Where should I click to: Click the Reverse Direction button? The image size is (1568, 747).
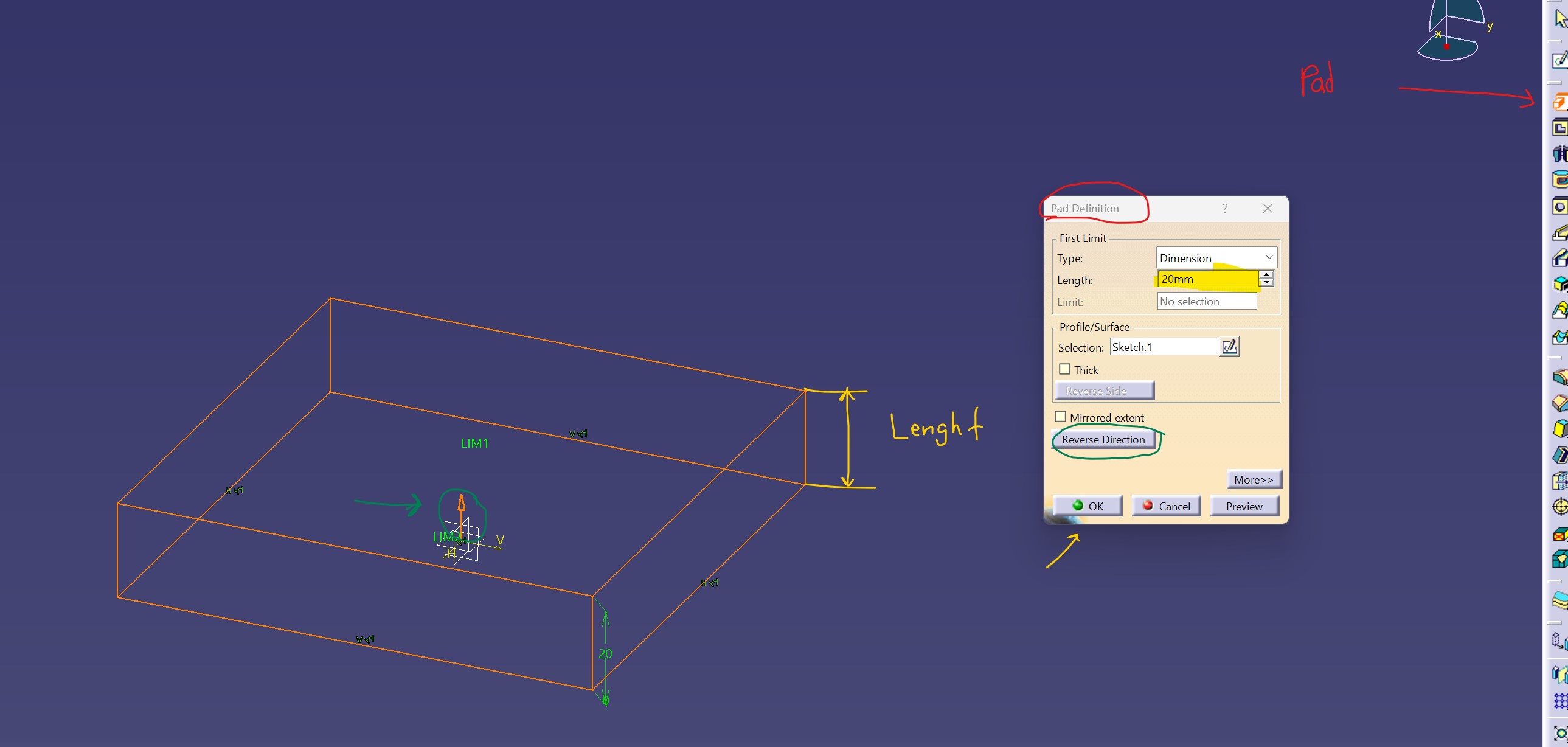[x=1103, y=440]
